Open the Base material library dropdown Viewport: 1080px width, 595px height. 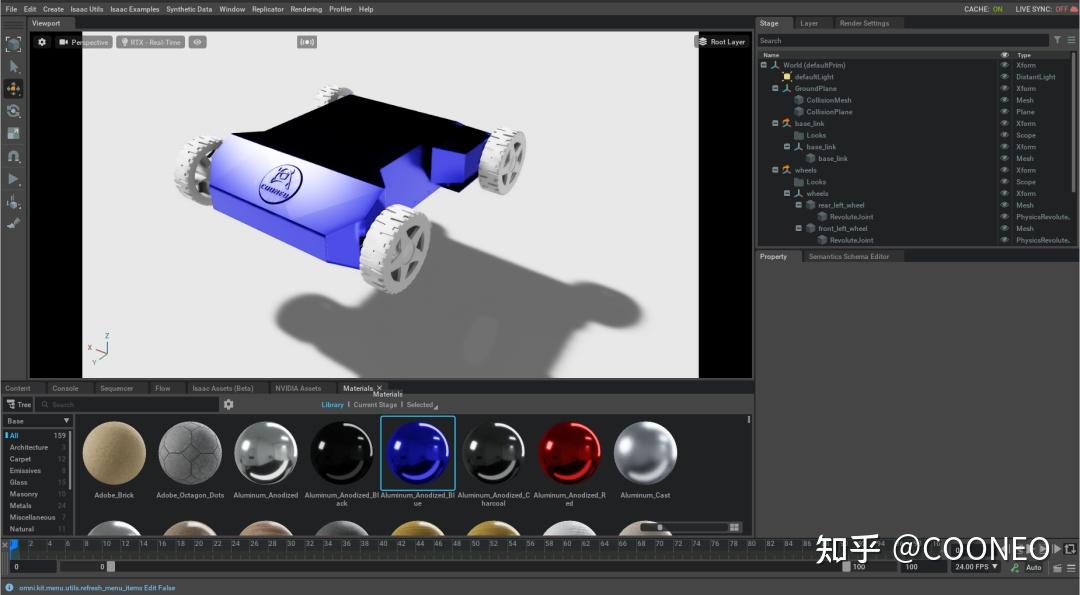click(38, 421)
